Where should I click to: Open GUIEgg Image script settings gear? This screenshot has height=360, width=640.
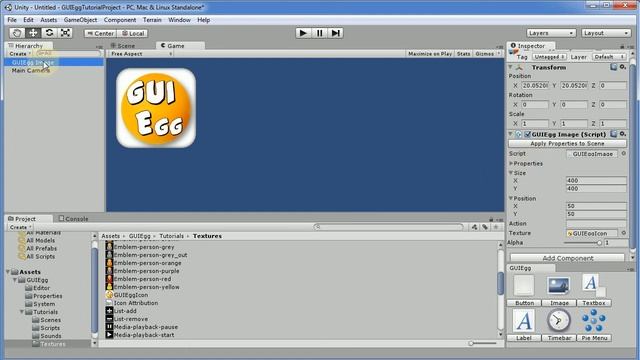pyautogui.click(x=622, y=134)
